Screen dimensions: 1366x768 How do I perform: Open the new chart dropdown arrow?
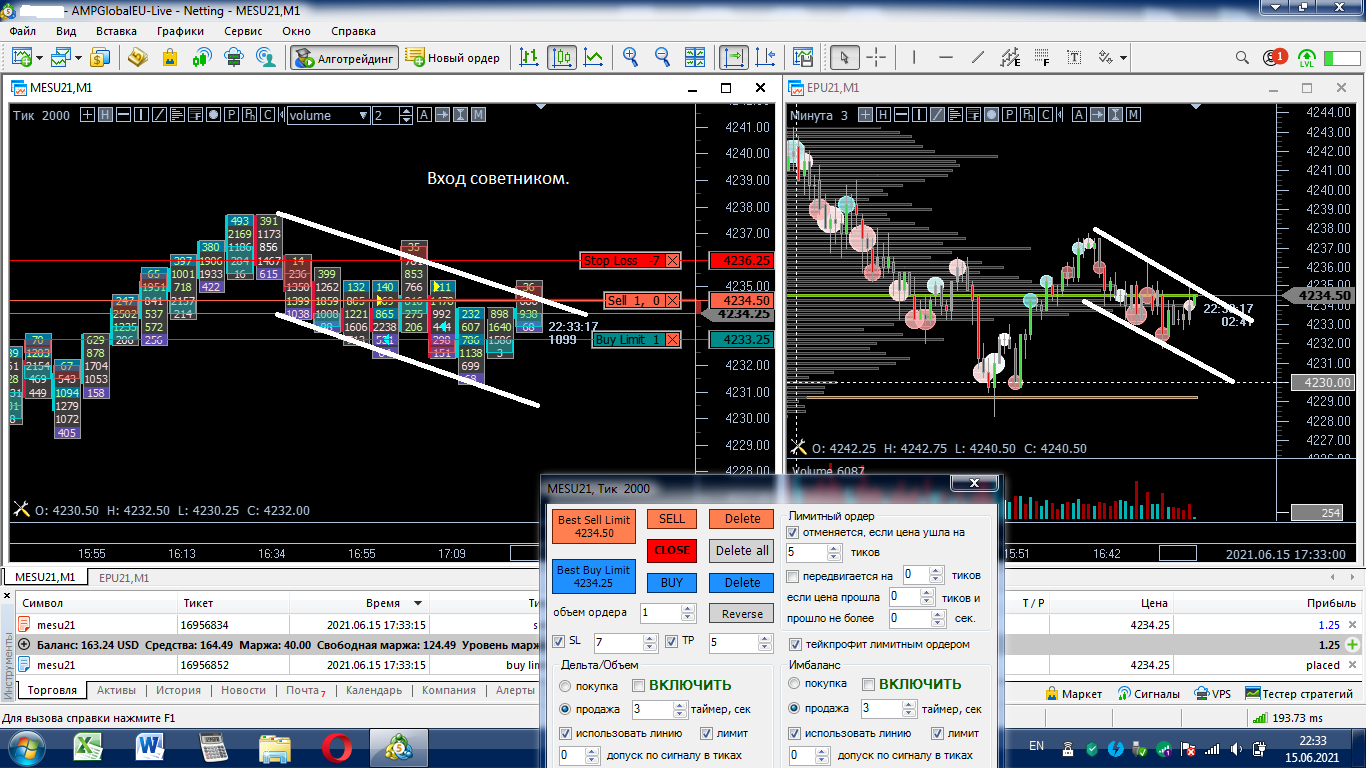click(38, 58)
